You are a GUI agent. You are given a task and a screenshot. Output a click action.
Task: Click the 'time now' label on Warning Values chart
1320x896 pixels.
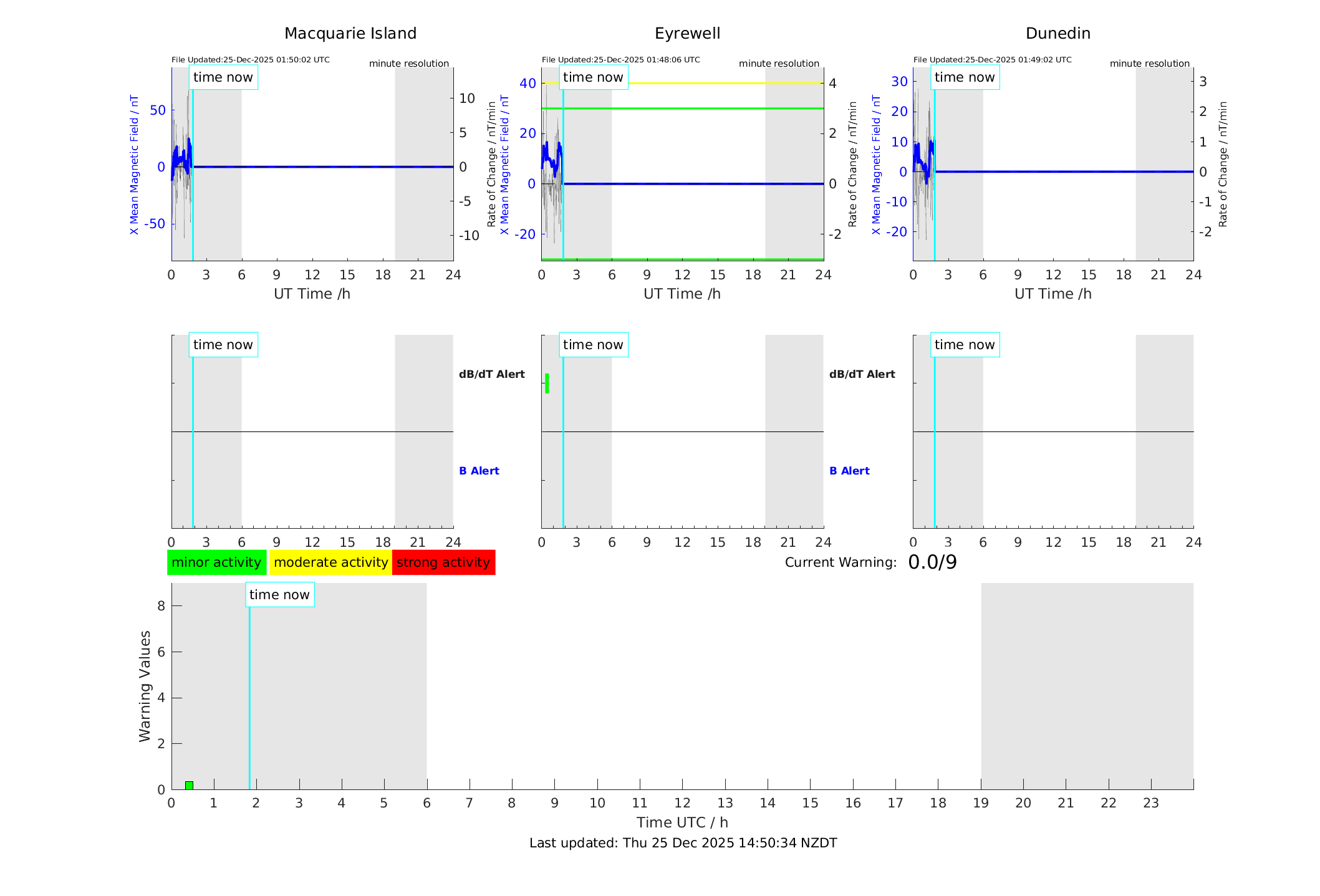279,595
